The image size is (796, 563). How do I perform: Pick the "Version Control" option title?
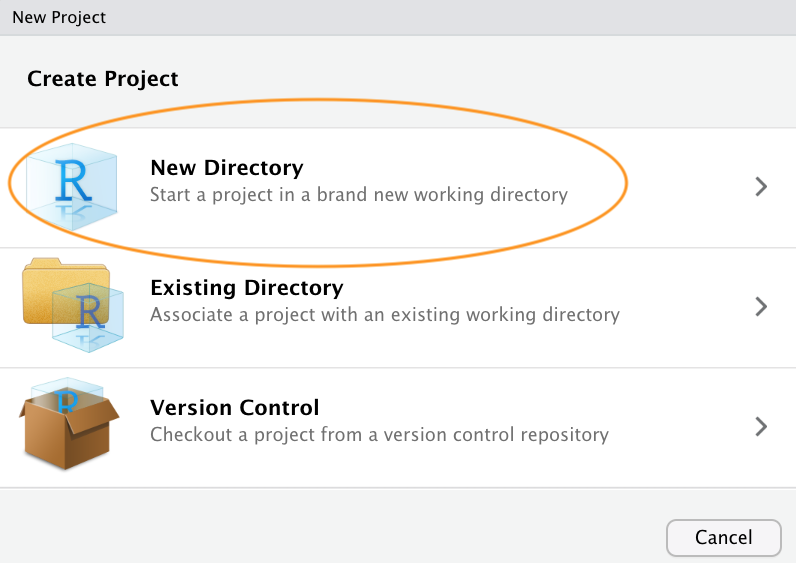(x=234, y=408)
